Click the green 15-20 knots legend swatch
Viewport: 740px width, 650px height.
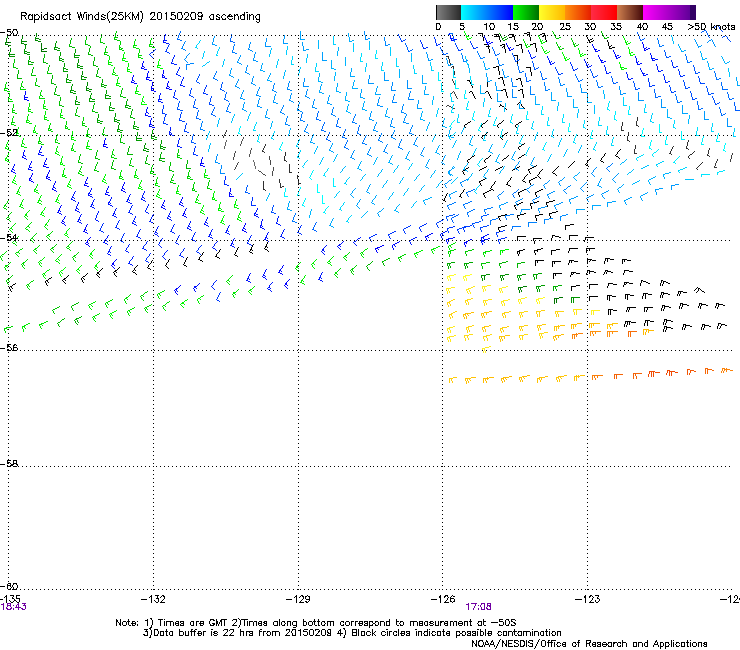(526, 12)
